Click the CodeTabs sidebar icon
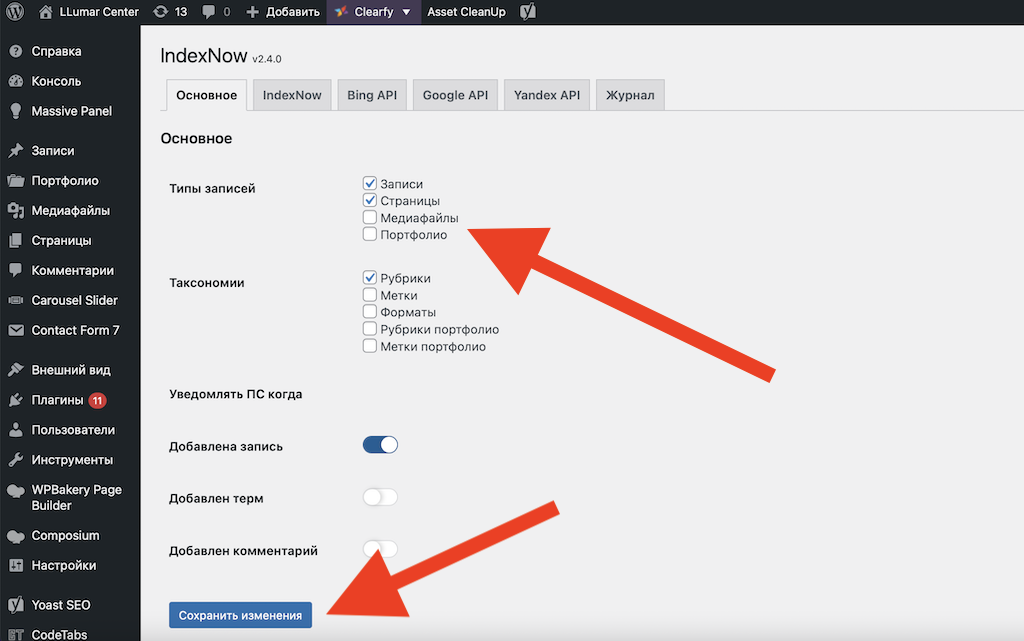1024x641 pixels. [x=16, y=634]
